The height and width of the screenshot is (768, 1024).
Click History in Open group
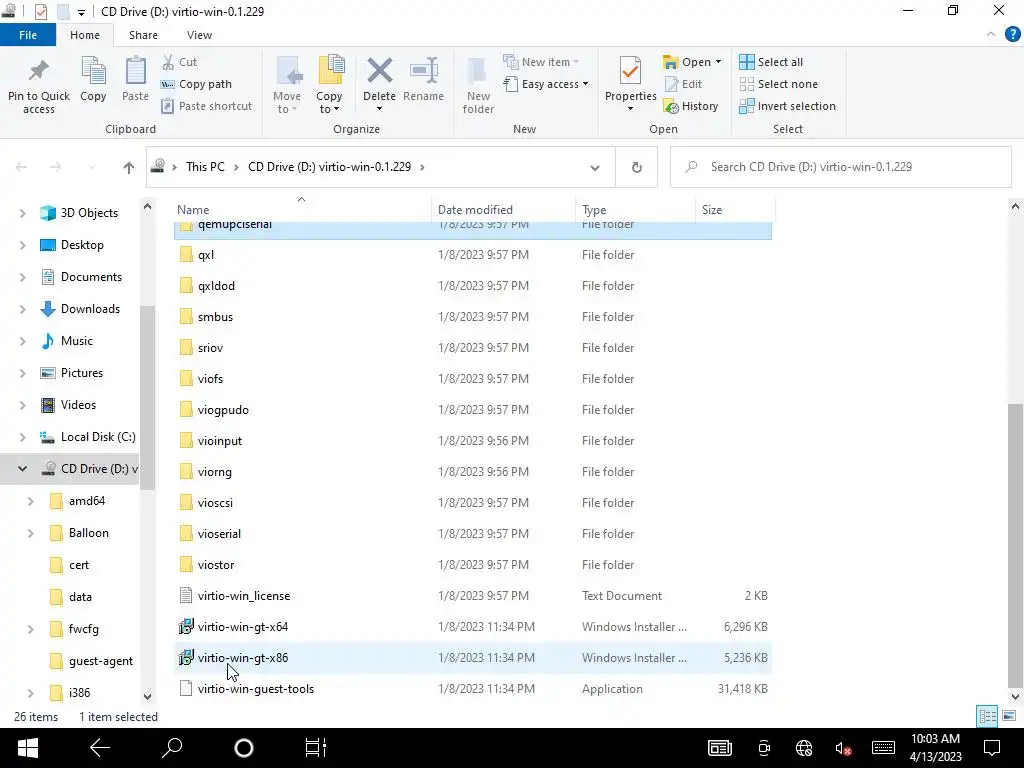point(691,106)
